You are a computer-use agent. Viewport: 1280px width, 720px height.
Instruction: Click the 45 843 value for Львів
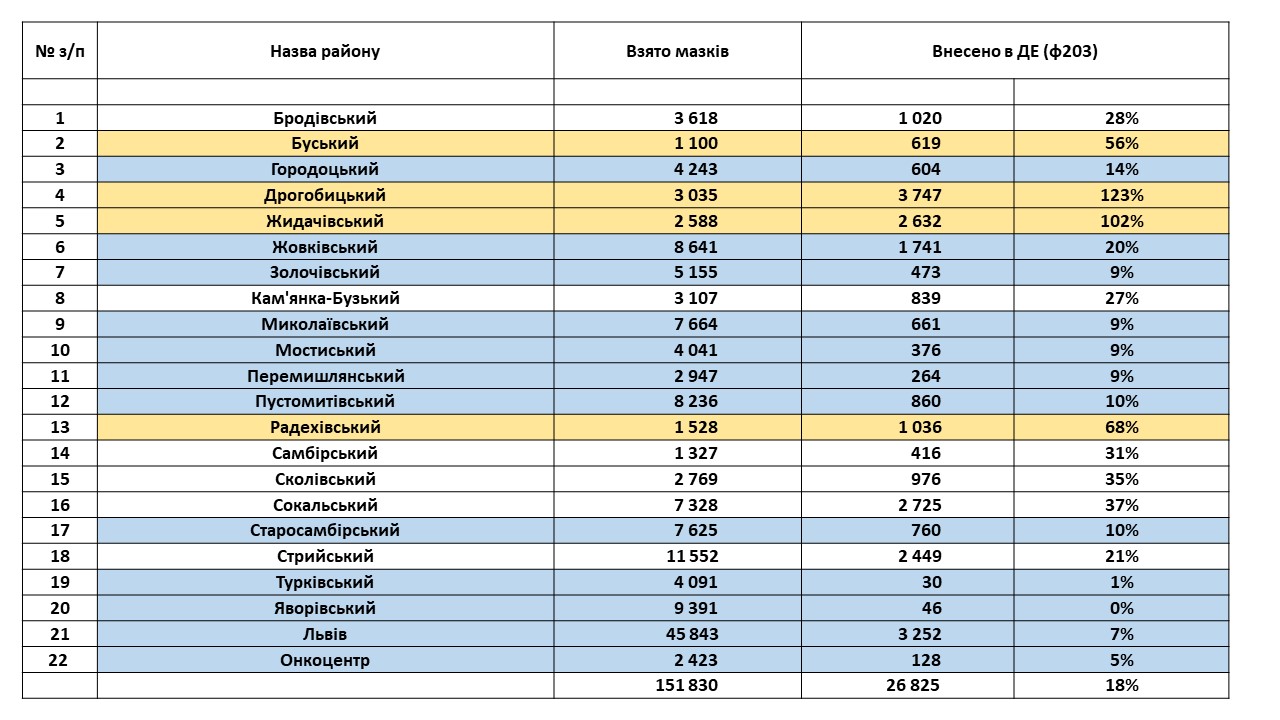point(677,634)
